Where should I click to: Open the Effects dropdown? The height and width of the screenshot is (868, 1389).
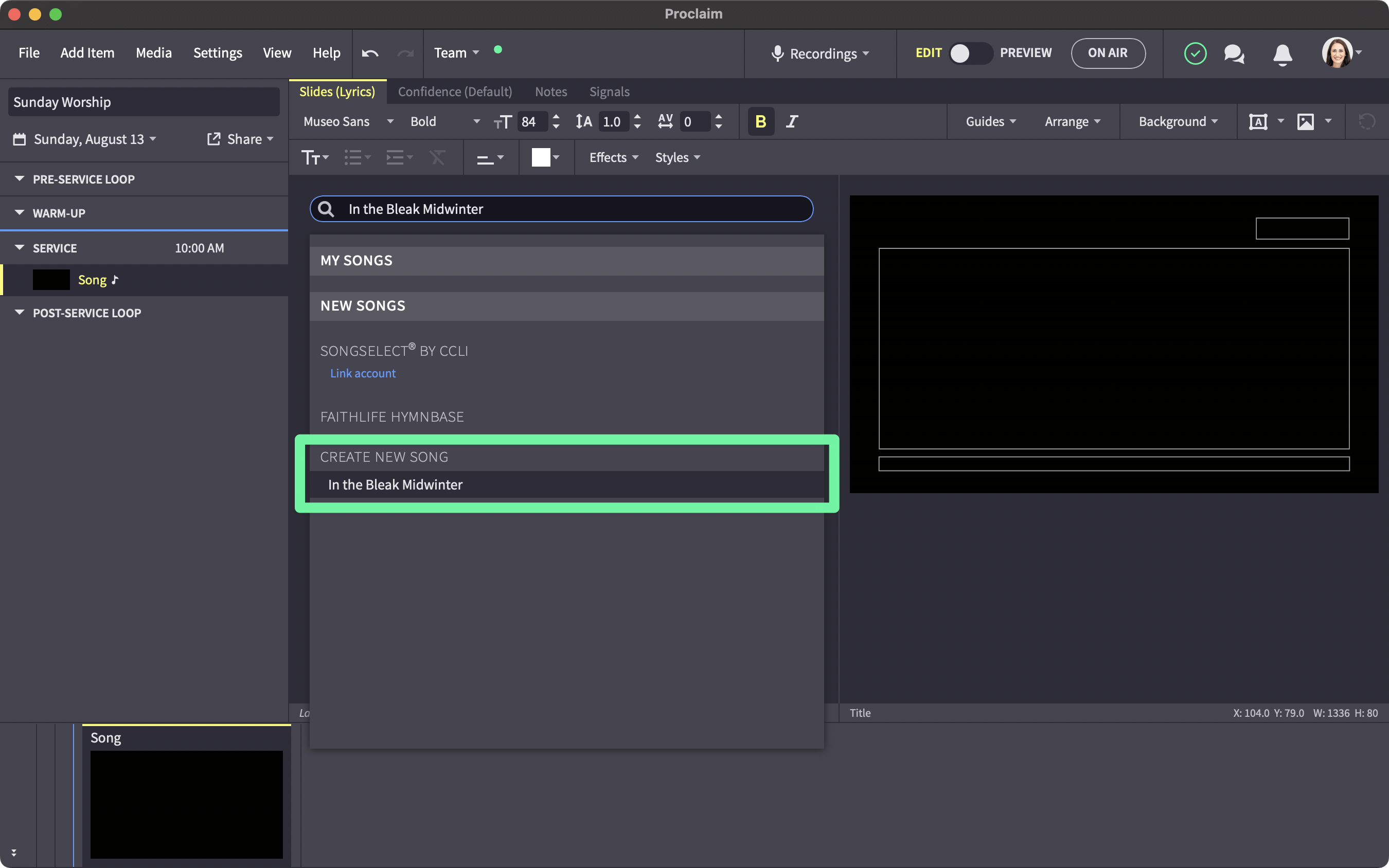click(614, 157)
